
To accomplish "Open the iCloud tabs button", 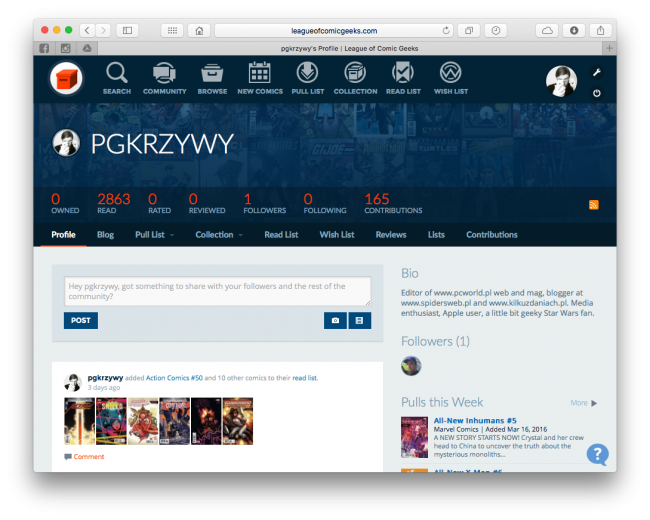I will coord(547,30).
